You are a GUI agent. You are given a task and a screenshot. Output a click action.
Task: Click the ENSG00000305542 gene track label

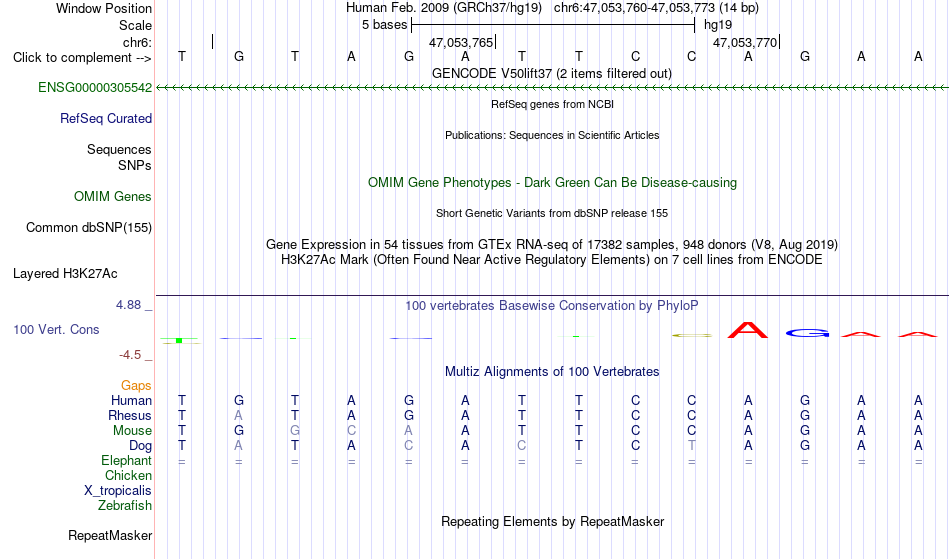[x=95, y=87]
